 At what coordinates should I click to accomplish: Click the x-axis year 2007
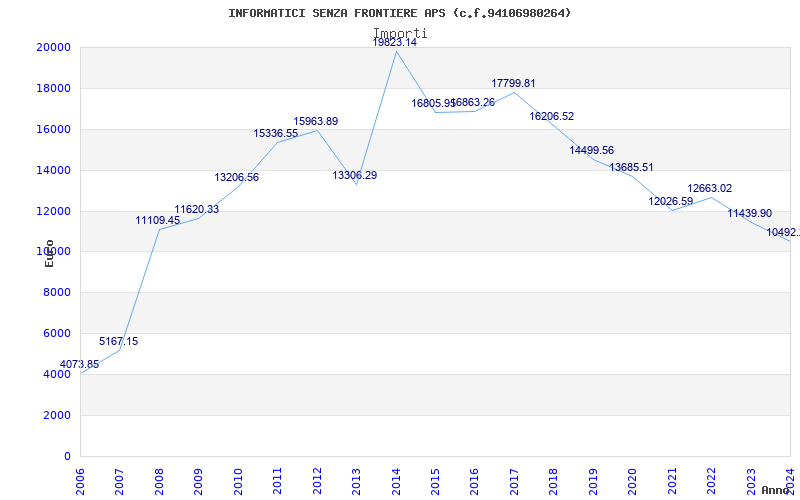[119, 481]
